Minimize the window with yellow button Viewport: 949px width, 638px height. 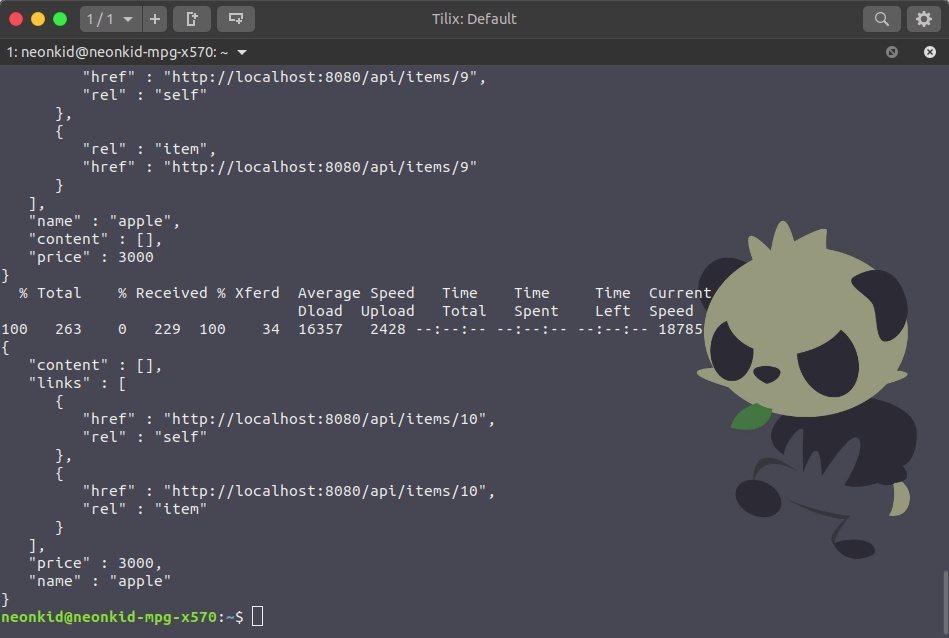(x=38, y=19)
